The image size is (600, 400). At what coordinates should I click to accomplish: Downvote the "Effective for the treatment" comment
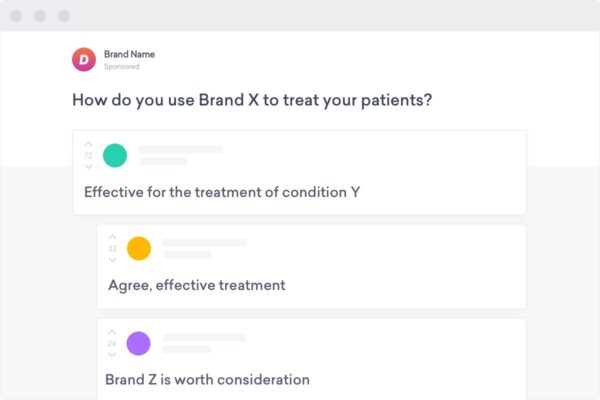pos(88,167)
